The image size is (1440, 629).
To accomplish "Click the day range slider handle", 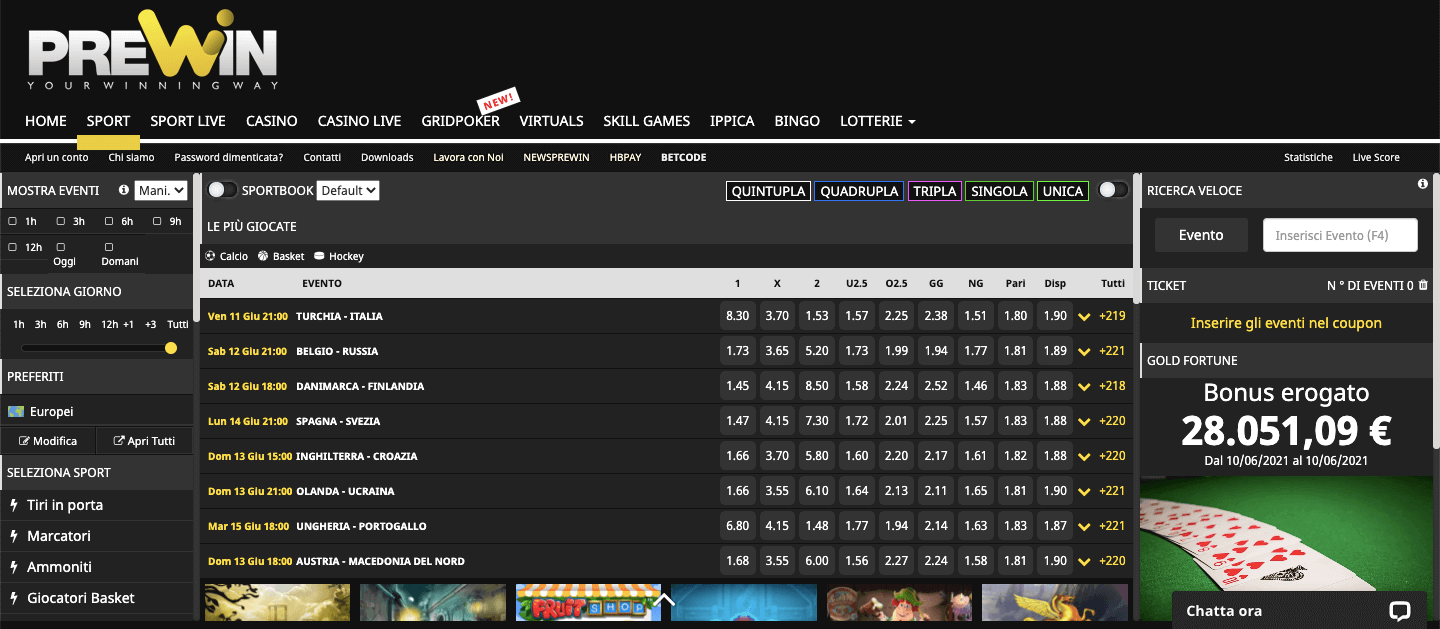I will click(x=171, y=348).
